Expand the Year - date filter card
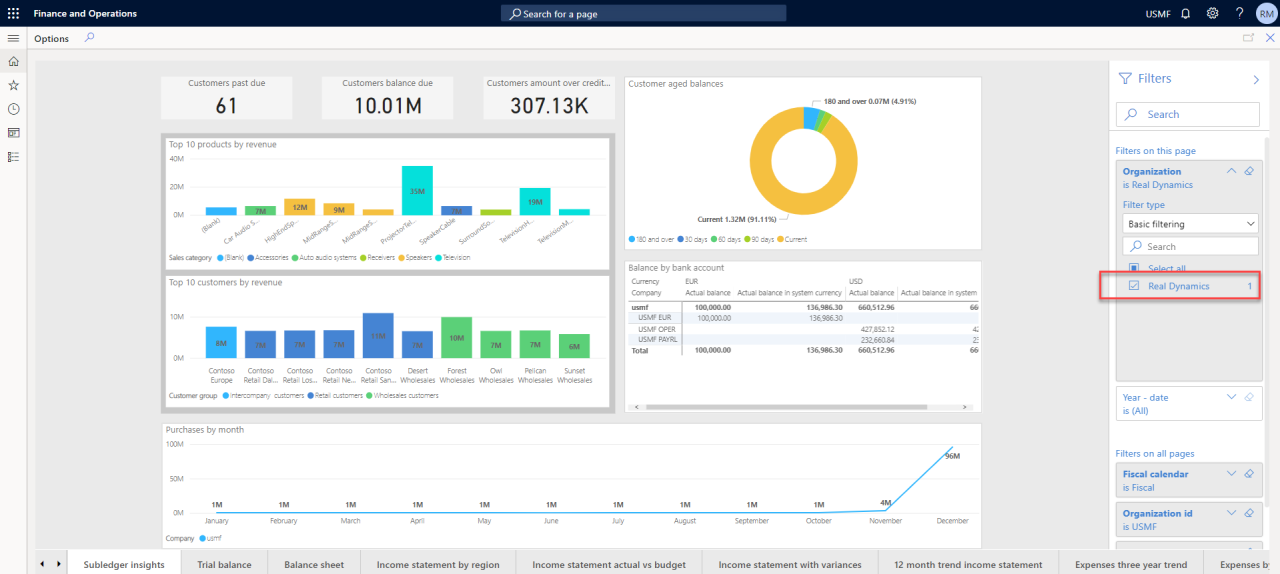 pyautogui.click(x=1231, y=397)
